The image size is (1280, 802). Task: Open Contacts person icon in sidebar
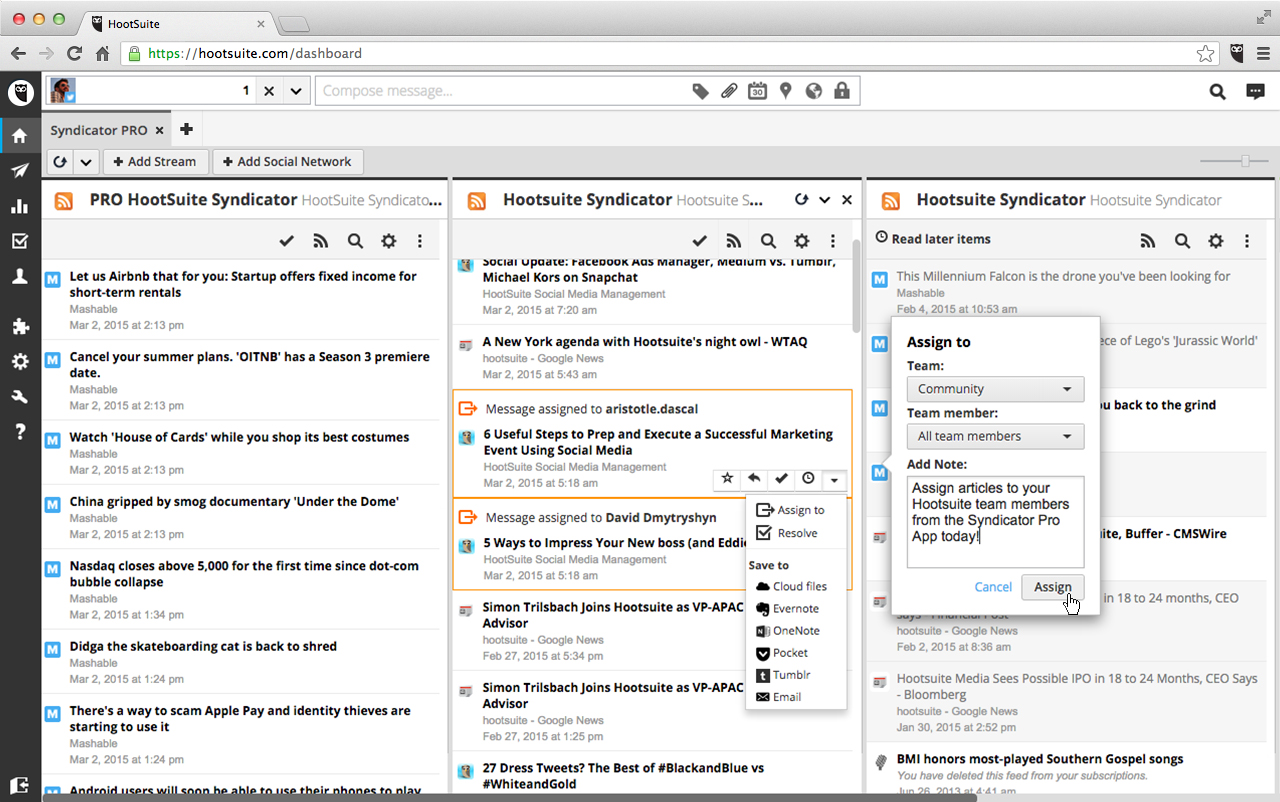tap(20, 277)
